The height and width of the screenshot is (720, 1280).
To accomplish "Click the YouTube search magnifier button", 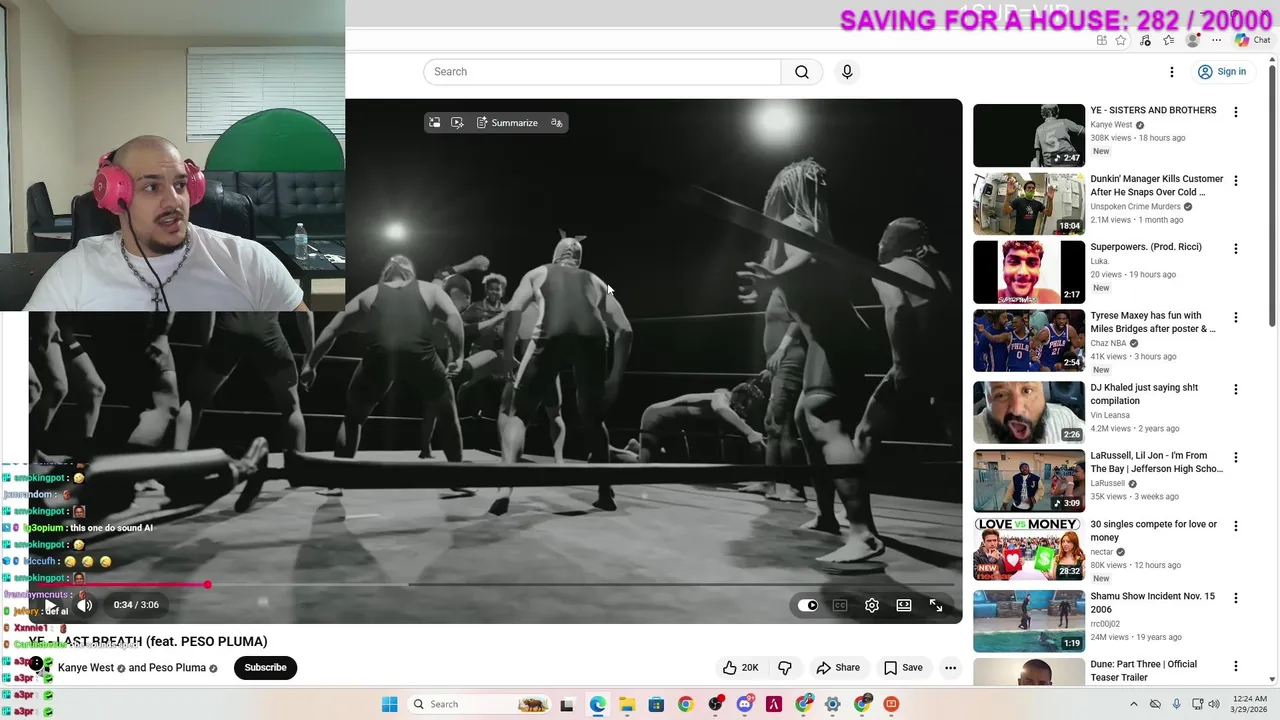I will tap(802, 72).
